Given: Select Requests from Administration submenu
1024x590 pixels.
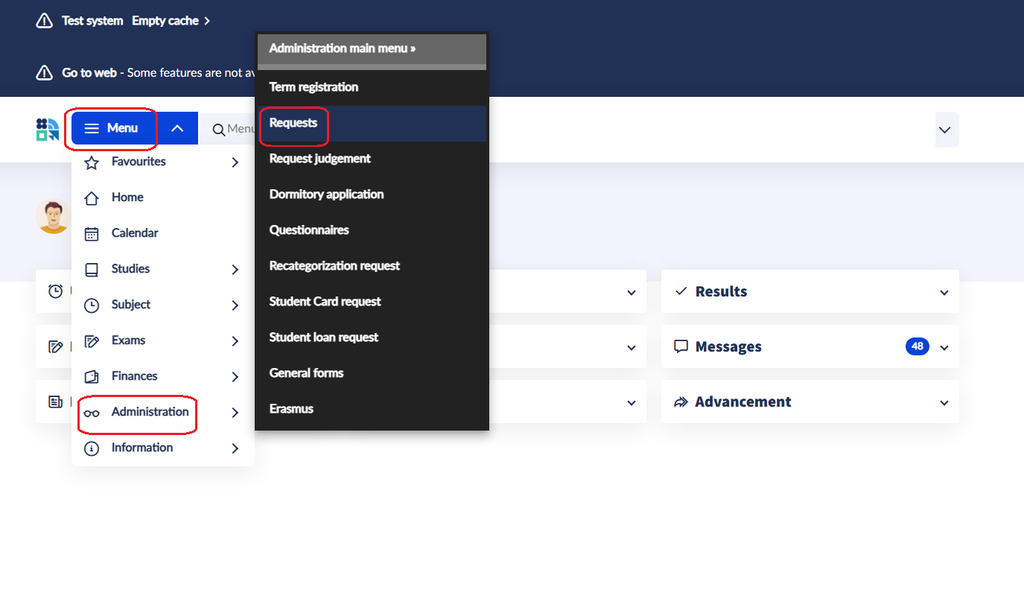Looking at the screenshot, I should (x=293, y=123).
